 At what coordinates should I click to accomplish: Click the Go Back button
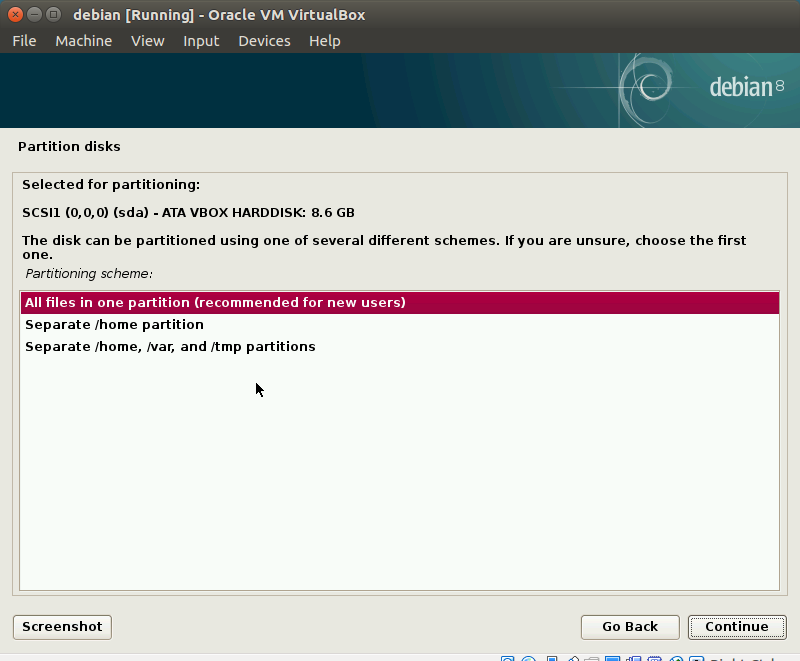630,627
